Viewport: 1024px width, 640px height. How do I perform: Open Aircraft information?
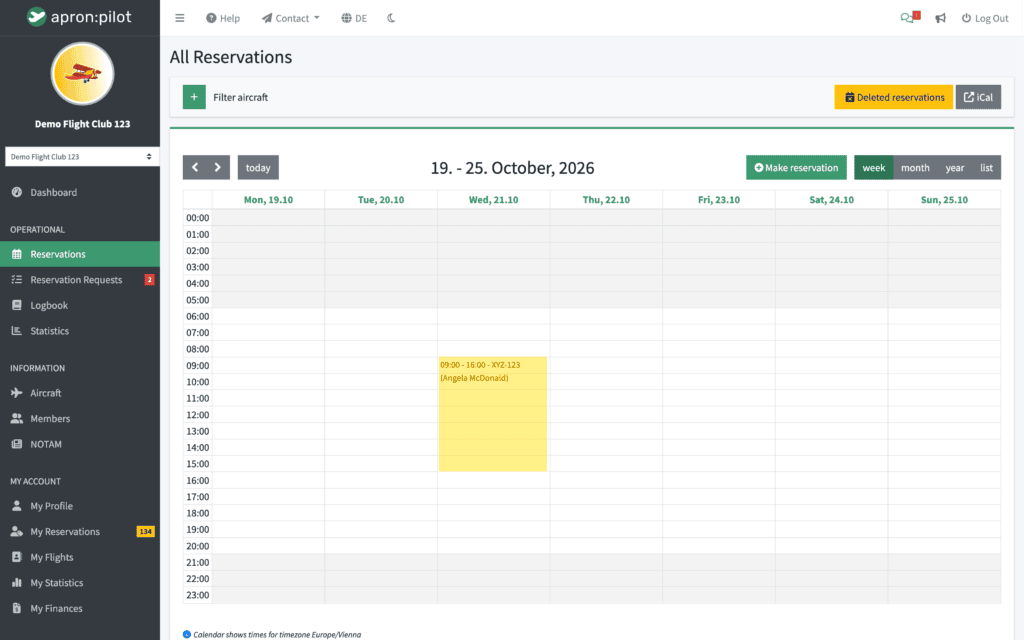point(80,392)
